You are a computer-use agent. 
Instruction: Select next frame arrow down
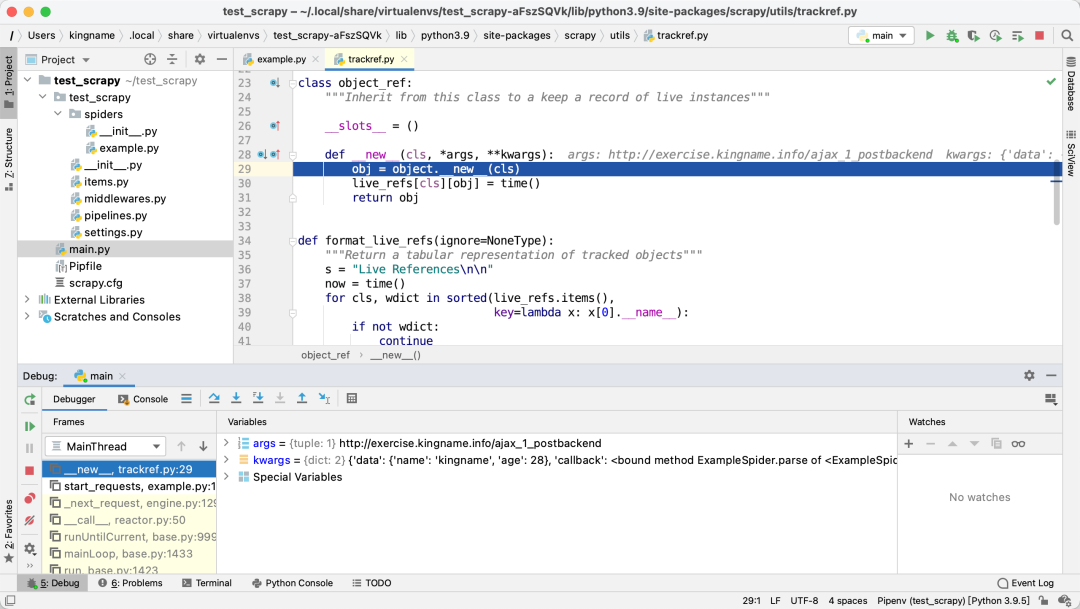(x=203, y=446)
